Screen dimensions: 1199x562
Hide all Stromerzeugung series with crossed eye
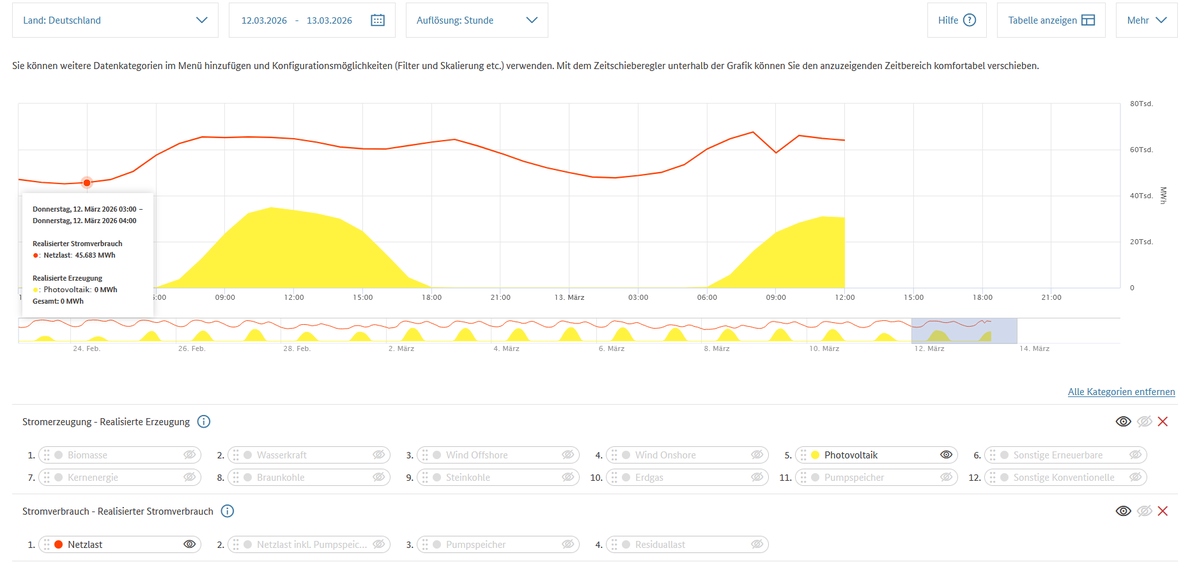pos(1144,421)
